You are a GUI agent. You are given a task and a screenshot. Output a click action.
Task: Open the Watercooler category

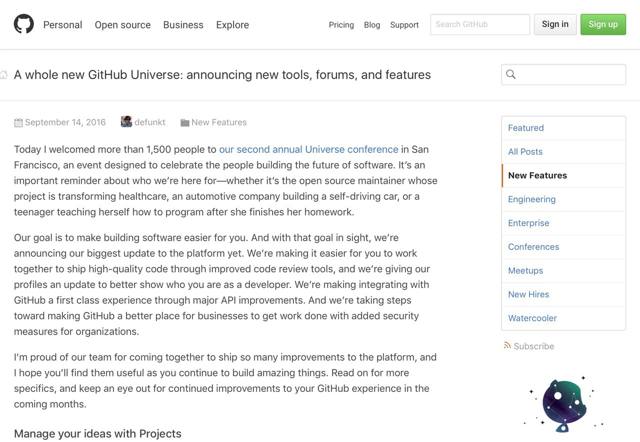click(532, 318)
